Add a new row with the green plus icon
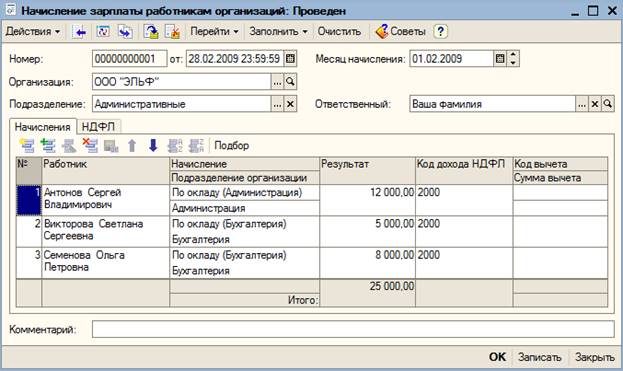This screenshot has width=623, height=371. tap(48, 146)
